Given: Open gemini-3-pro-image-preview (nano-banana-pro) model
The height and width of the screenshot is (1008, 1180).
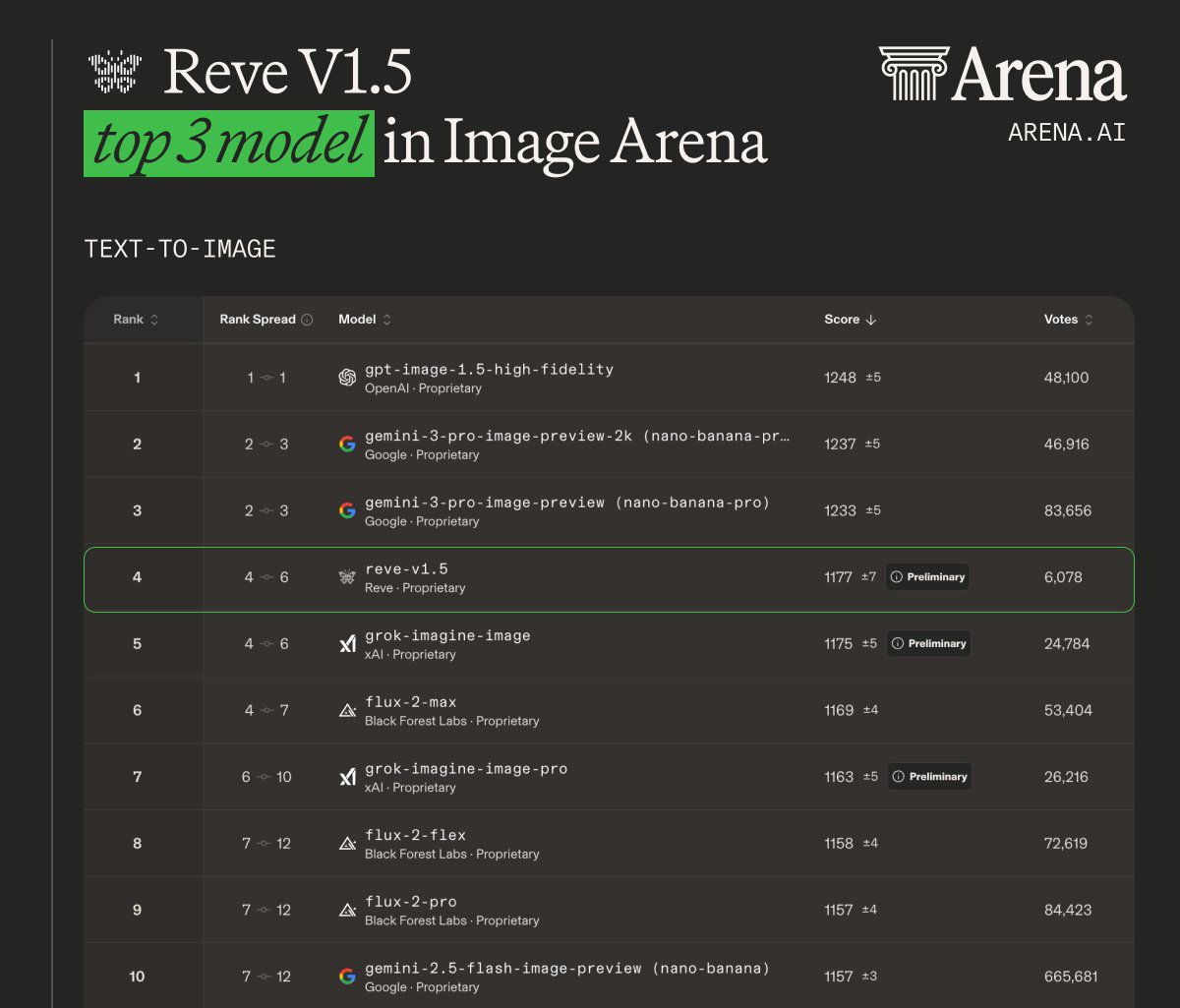Looking at the screenshot, I should 567,503.
